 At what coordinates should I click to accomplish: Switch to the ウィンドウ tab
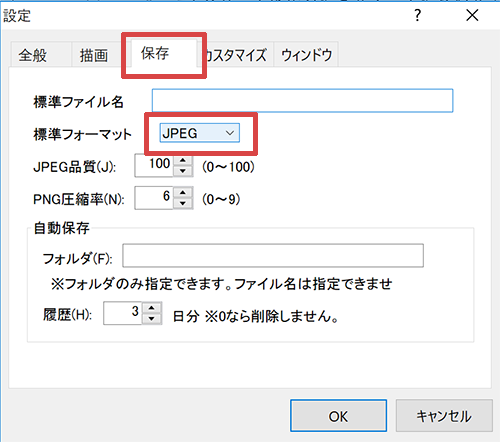306,55
